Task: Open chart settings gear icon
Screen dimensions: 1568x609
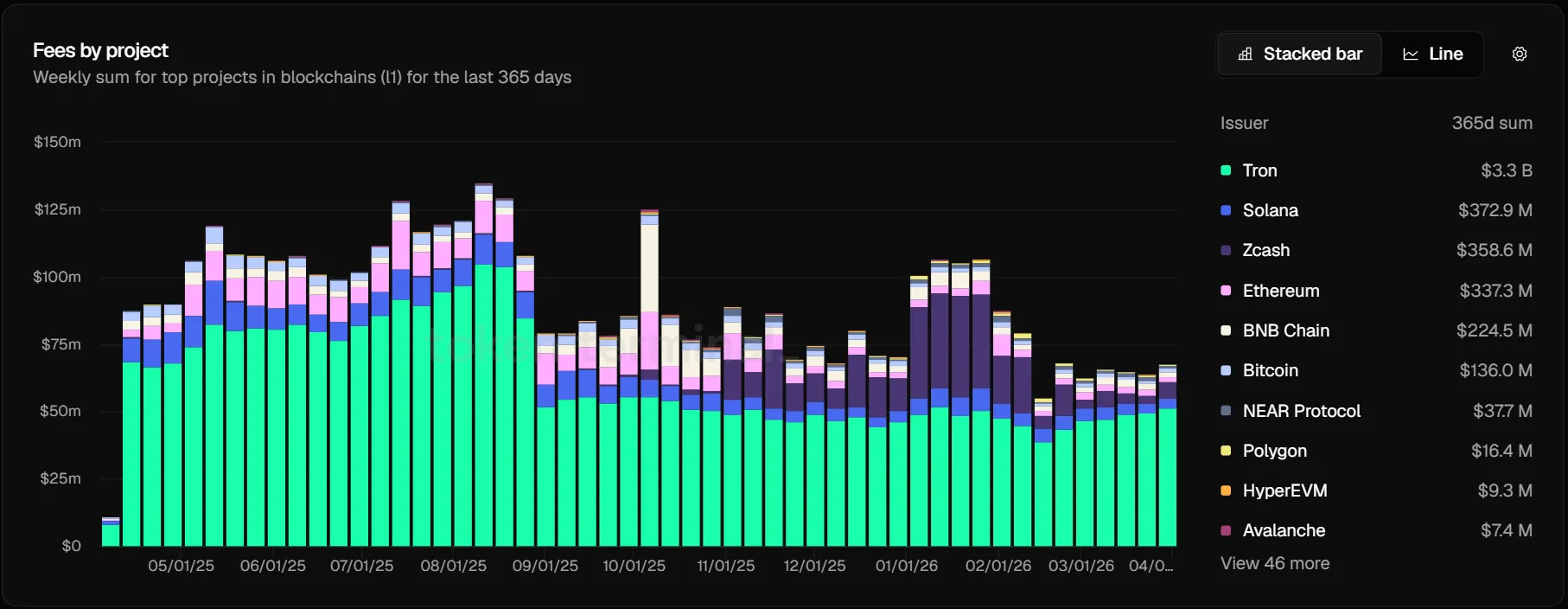Action: pyautogui.click(x=1519, y=54)
